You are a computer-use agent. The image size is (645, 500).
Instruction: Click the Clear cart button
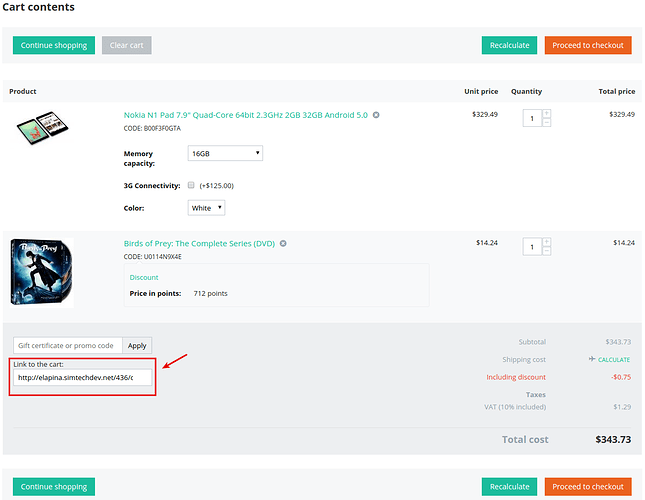click(127, 45)
